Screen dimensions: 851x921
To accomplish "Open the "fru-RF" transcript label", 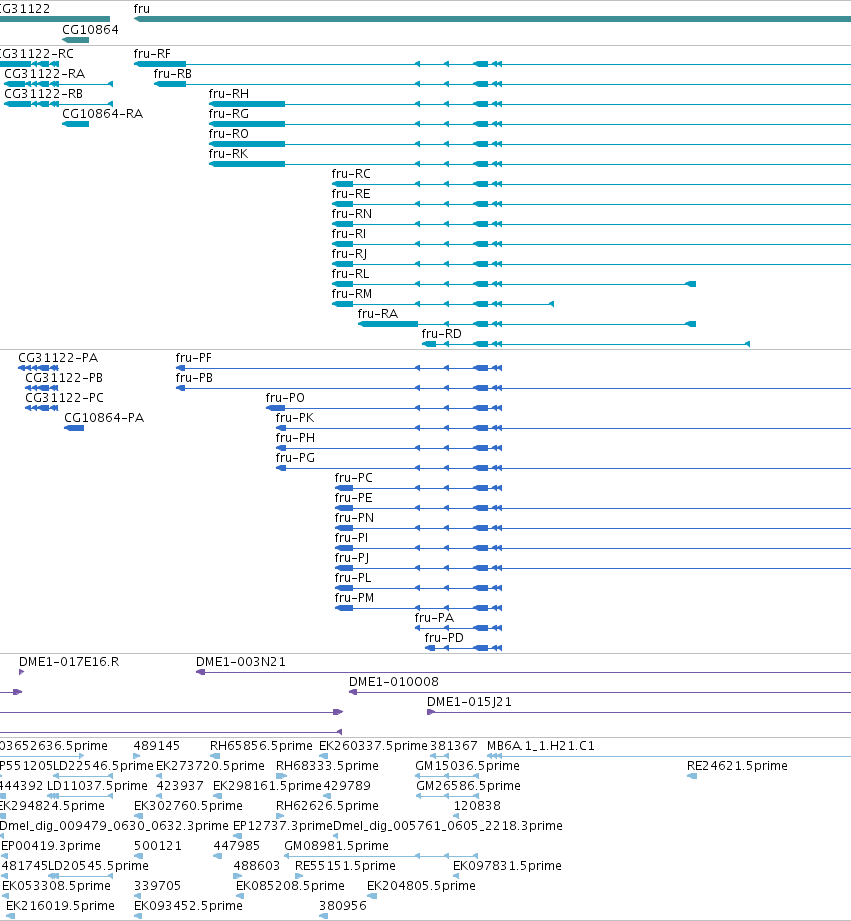I will pyautogui.click(x=152, y=53).
